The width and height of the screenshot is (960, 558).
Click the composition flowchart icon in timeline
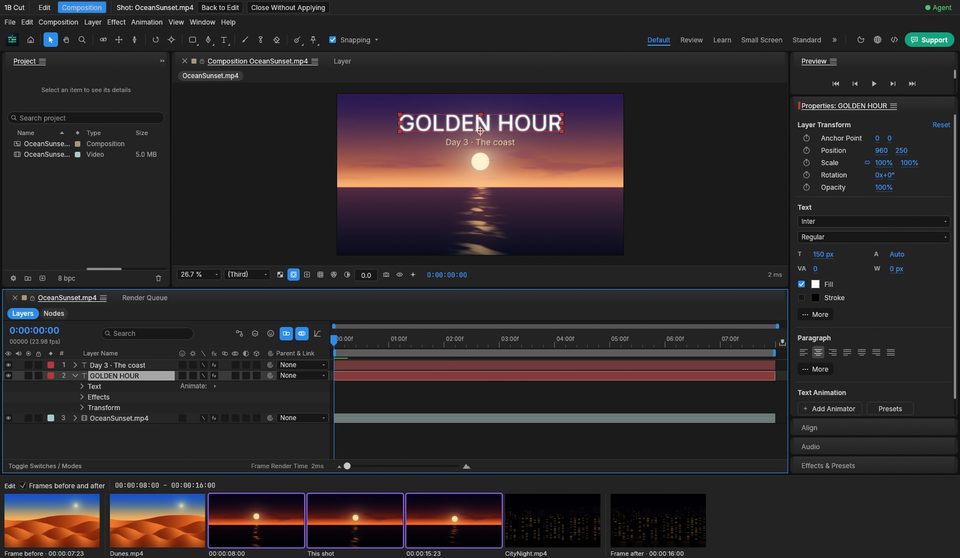point(239,333)
